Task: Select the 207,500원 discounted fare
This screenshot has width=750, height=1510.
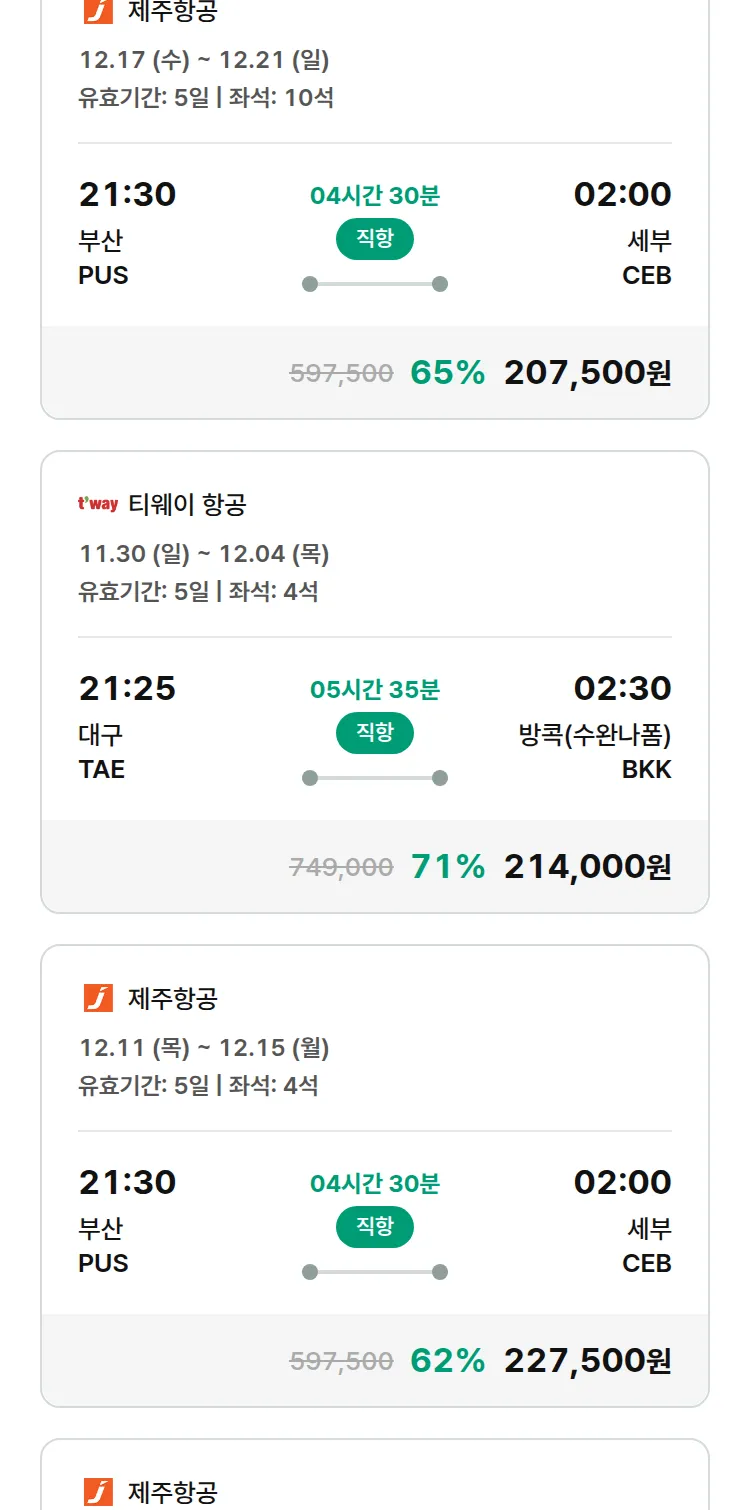Action: pyautogui.click(x=587, y=373)
